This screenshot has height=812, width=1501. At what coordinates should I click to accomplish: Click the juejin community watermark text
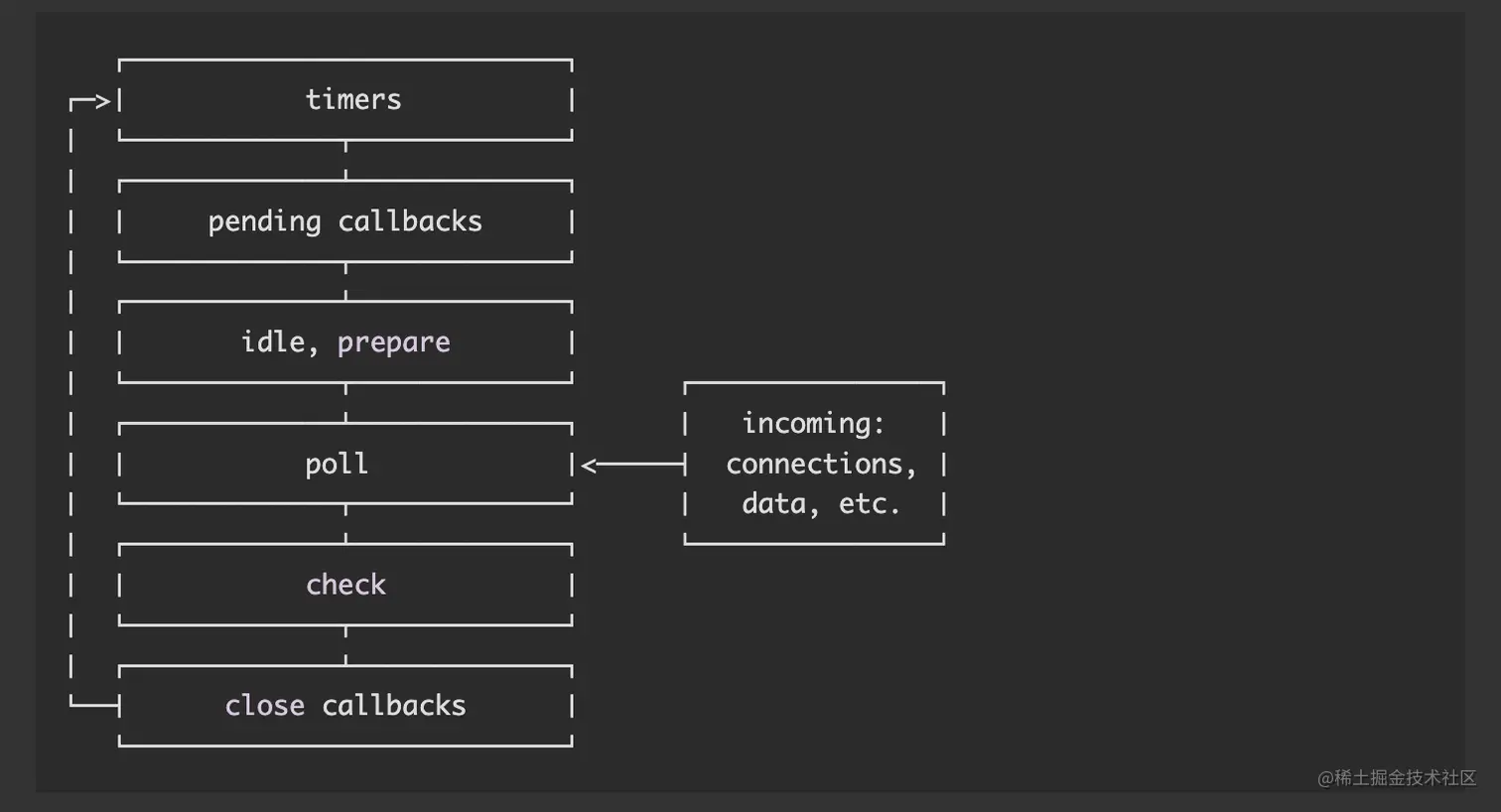point(1397,778)
